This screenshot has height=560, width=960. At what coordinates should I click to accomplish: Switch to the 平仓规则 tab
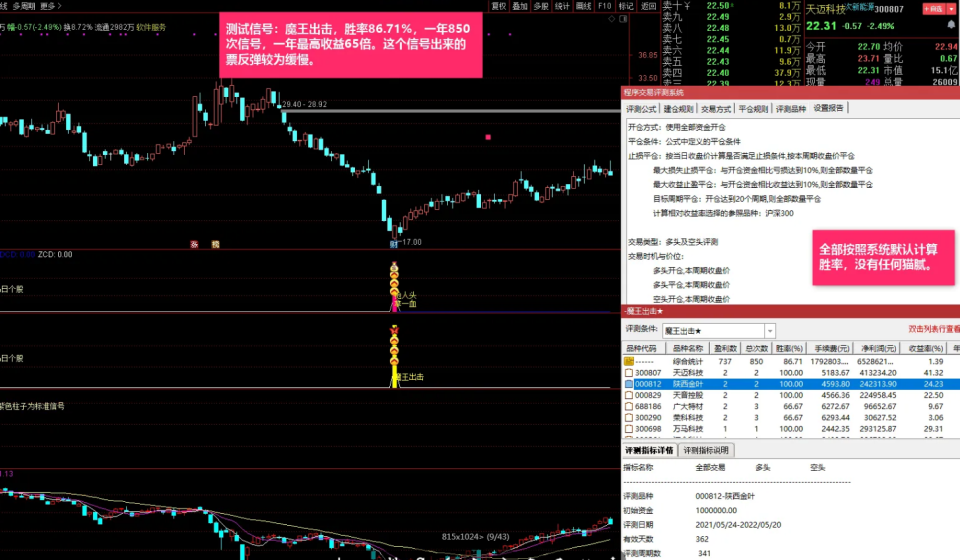(x=753, y=108)
